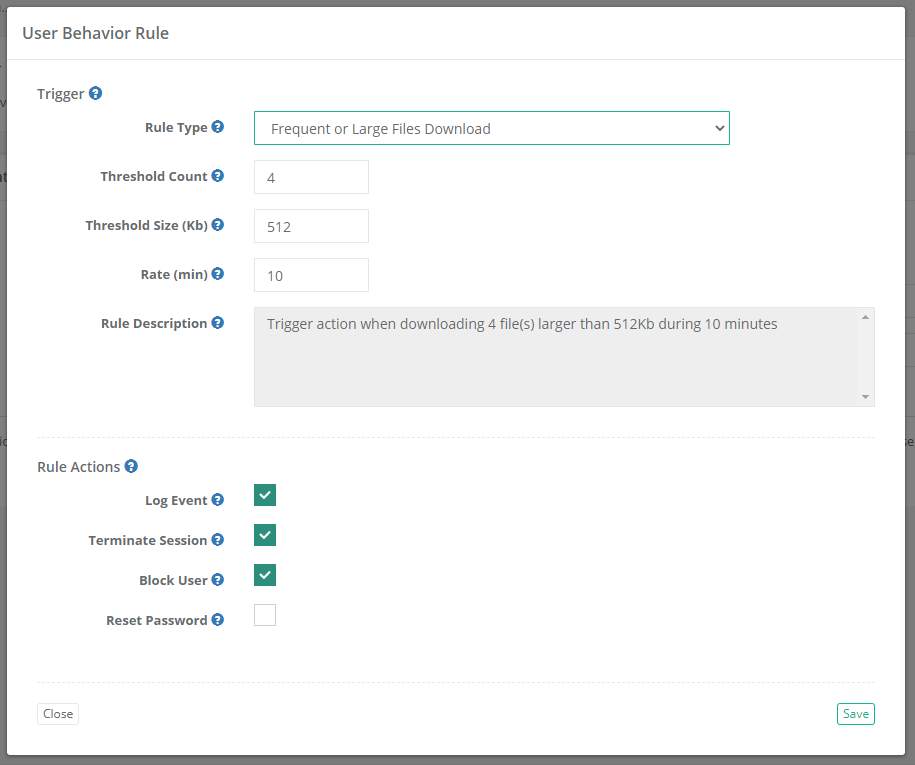Click the Rule Type help icon
The image size is (915, 765).
(217, 127)
